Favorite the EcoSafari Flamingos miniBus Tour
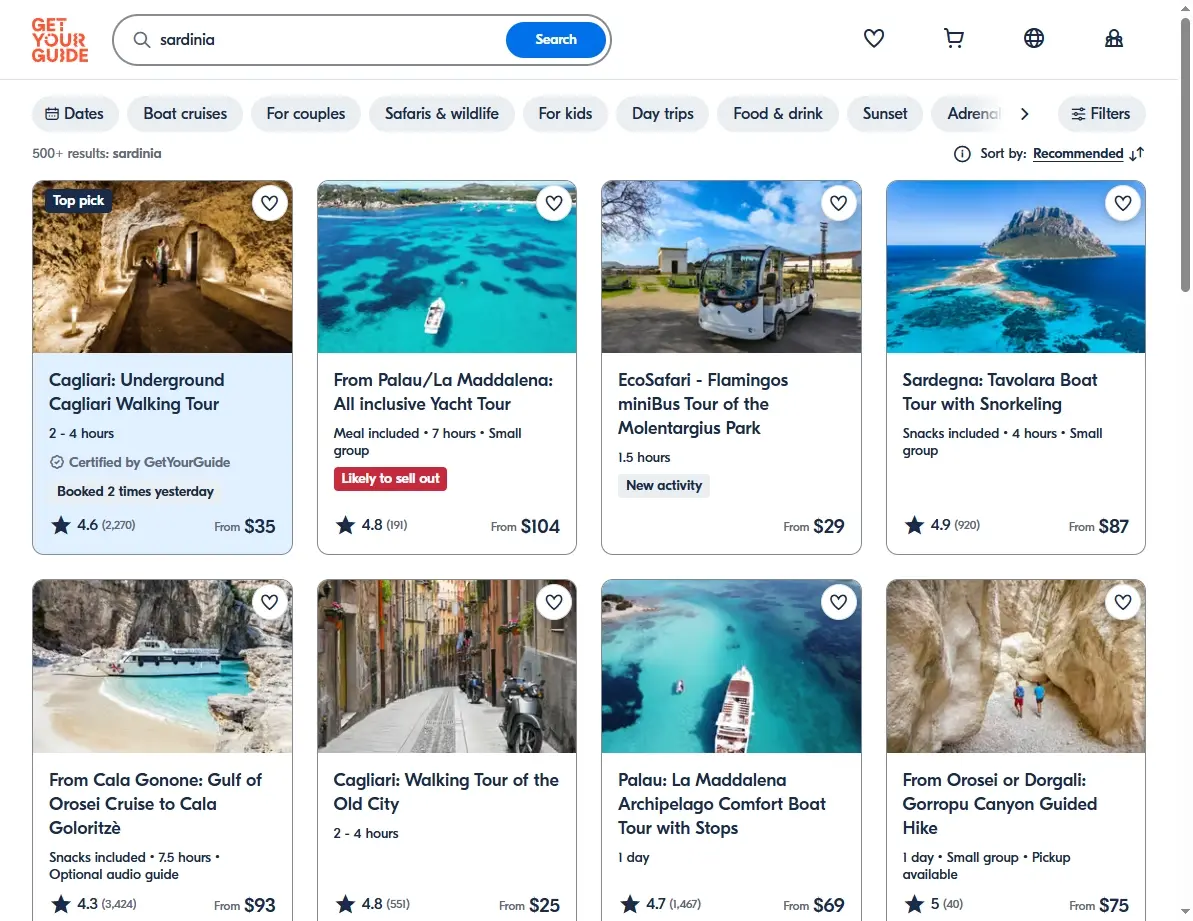1193x921 pixels. tap(838, 203)
